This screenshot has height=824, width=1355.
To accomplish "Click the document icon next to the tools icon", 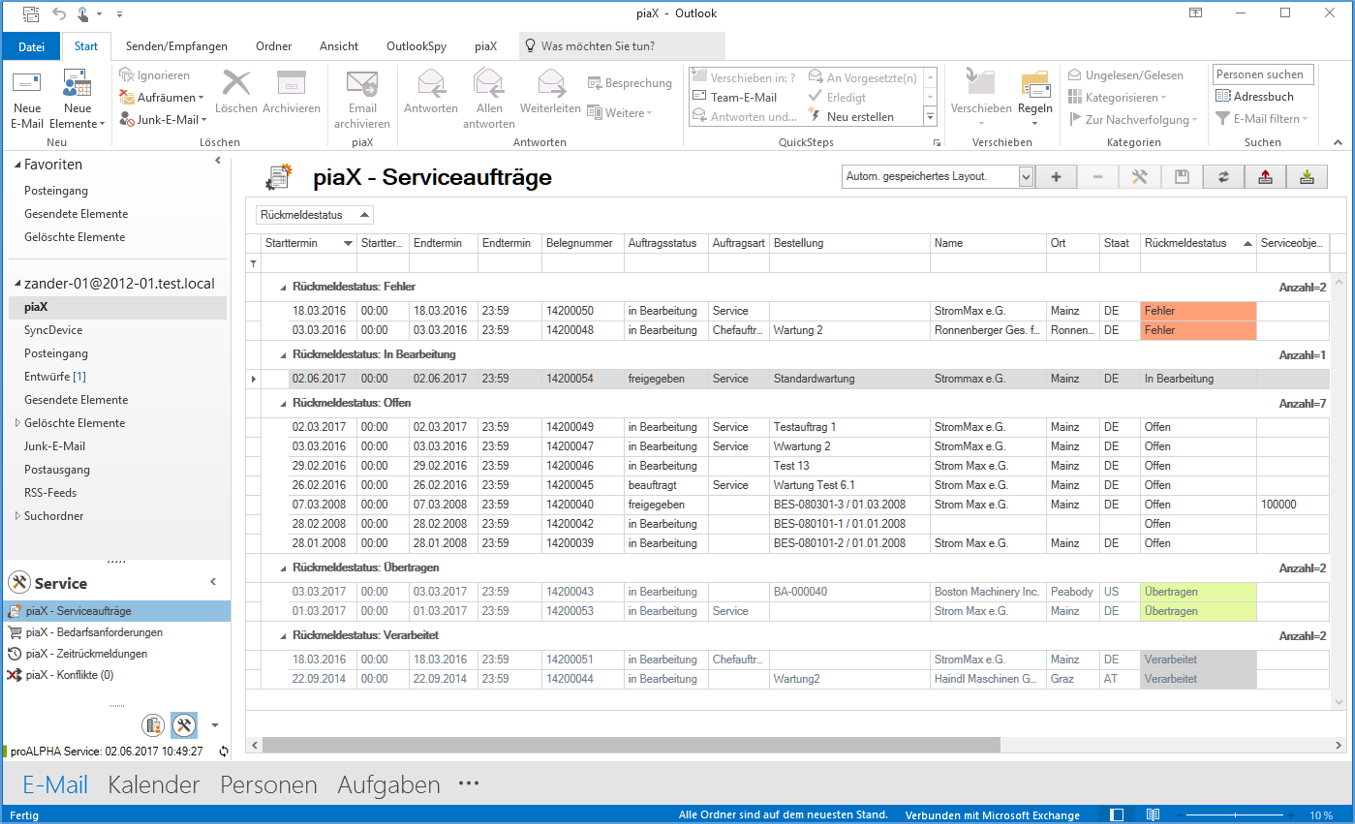I will [x=153, y=725].
